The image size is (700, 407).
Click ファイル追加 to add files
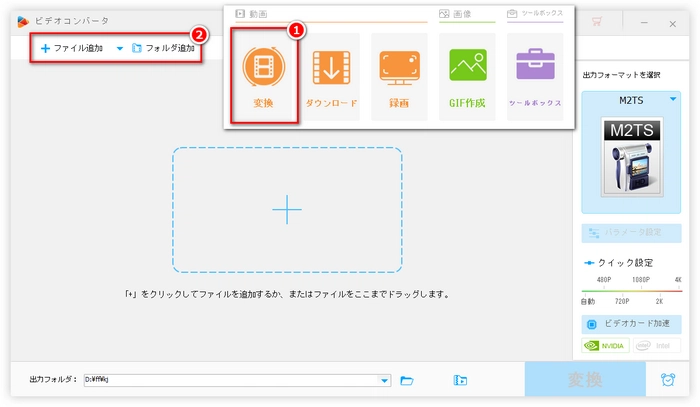[72, 48]
